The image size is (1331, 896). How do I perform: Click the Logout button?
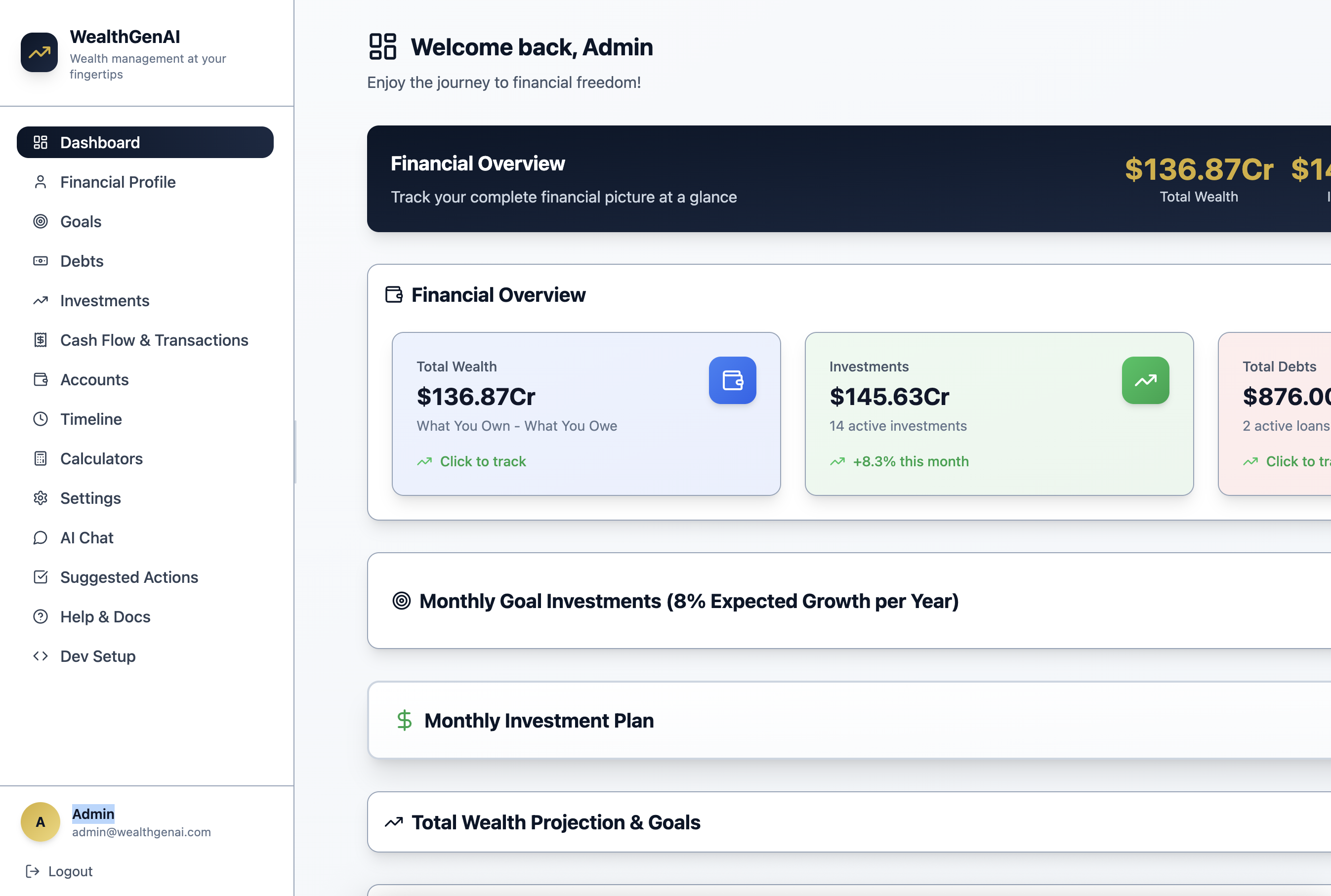70,871
